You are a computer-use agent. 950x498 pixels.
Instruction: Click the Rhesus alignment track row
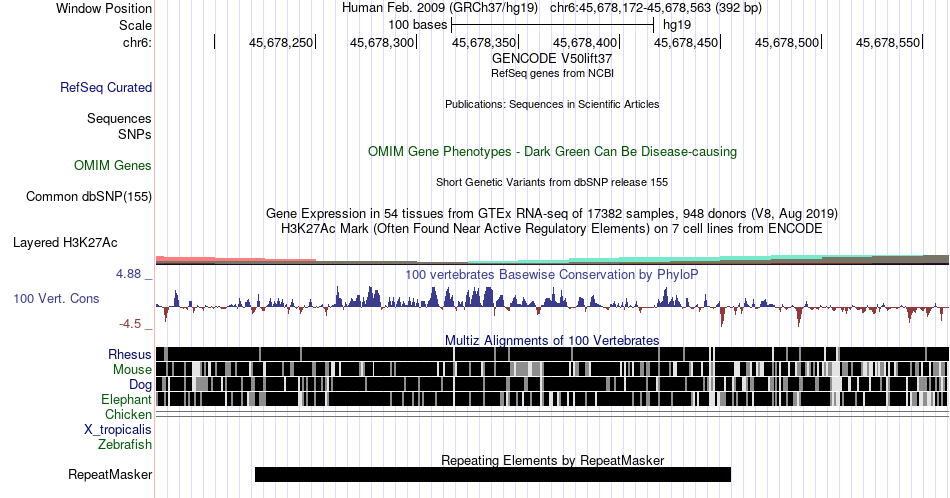(x=552, y=354)
